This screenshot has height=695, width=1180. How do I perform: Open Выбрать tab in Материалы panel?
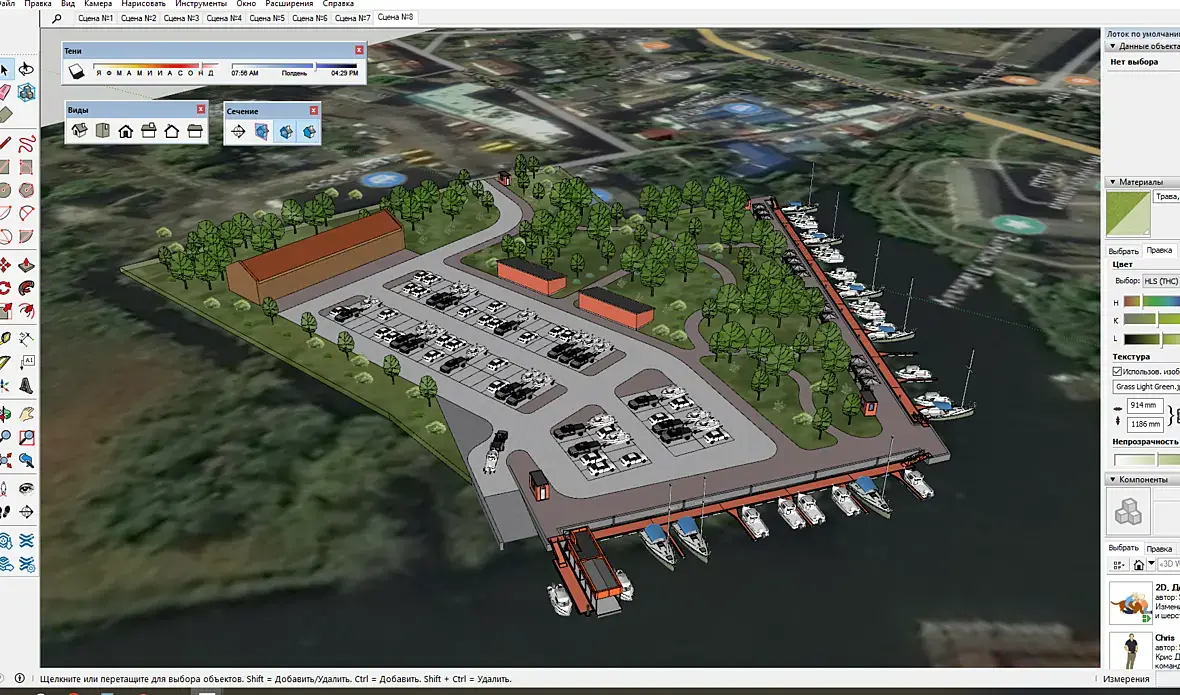coord(1123,251)
